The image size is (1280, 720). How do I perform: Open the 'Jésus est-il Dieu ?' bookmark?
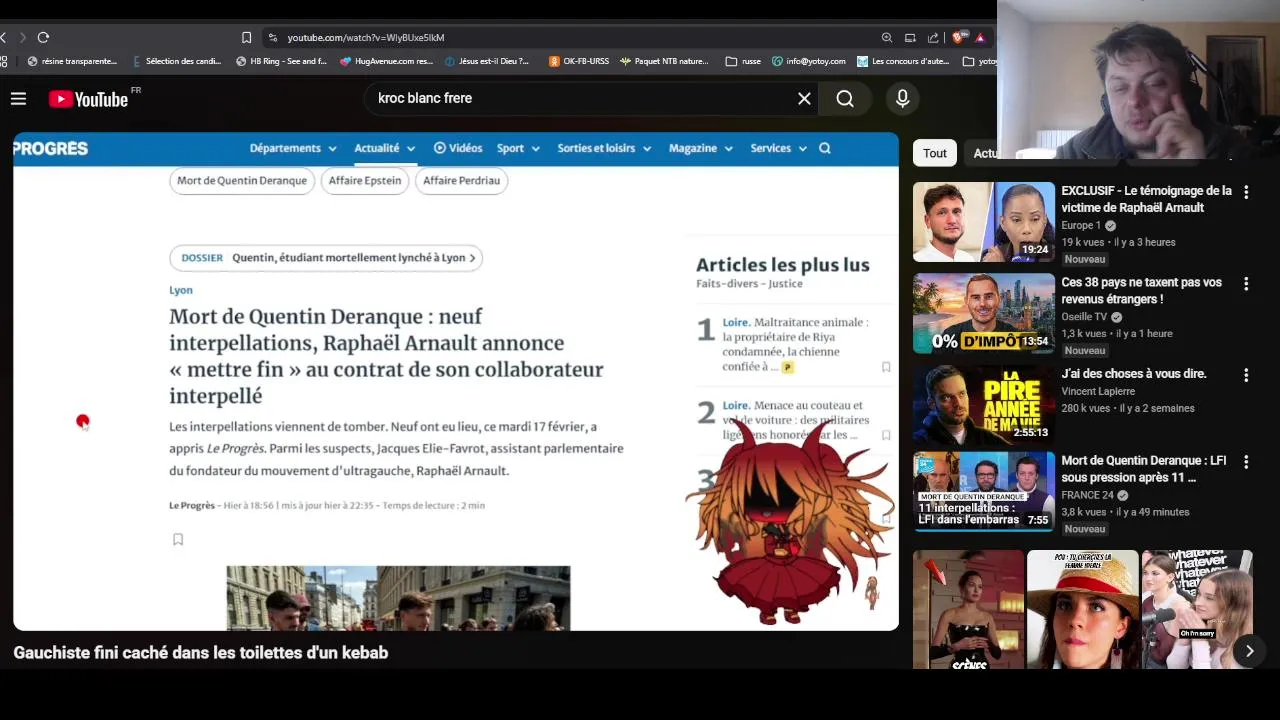coord(487,61)
